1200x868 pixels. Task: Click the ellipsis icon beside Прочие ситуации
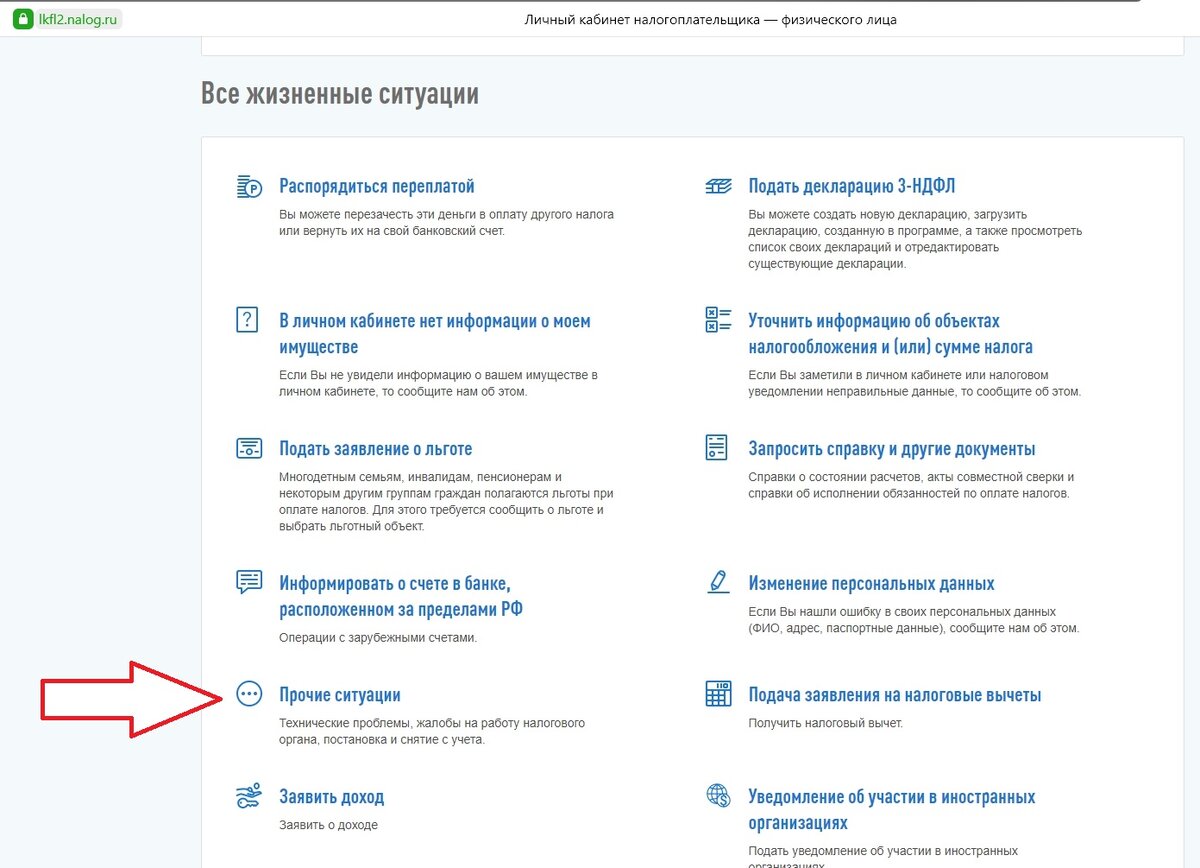(x=248, y=694)
